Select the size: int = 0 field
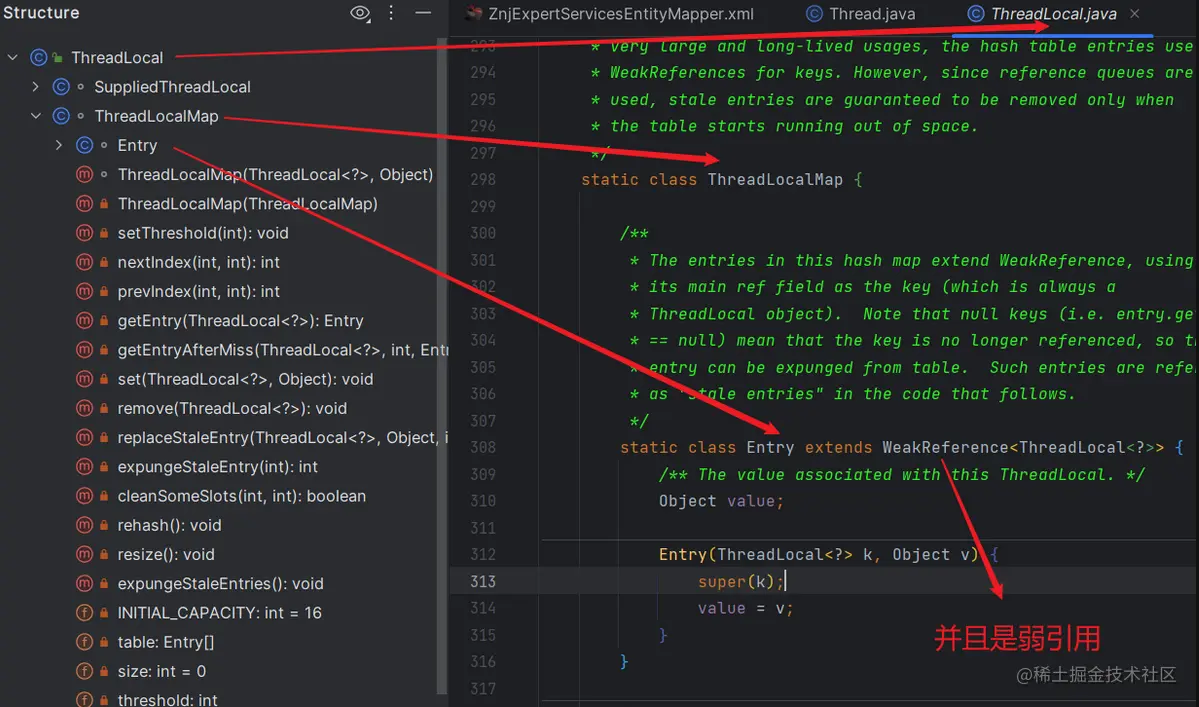1199x707 pixels. point(161,671)
